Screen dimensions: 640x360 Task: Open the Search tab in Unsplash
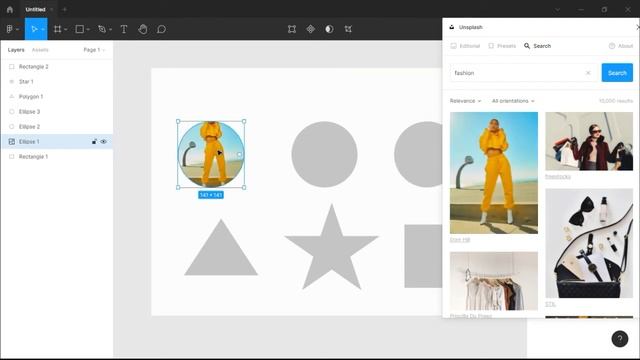pyautogui.click(x=538, y=46)
